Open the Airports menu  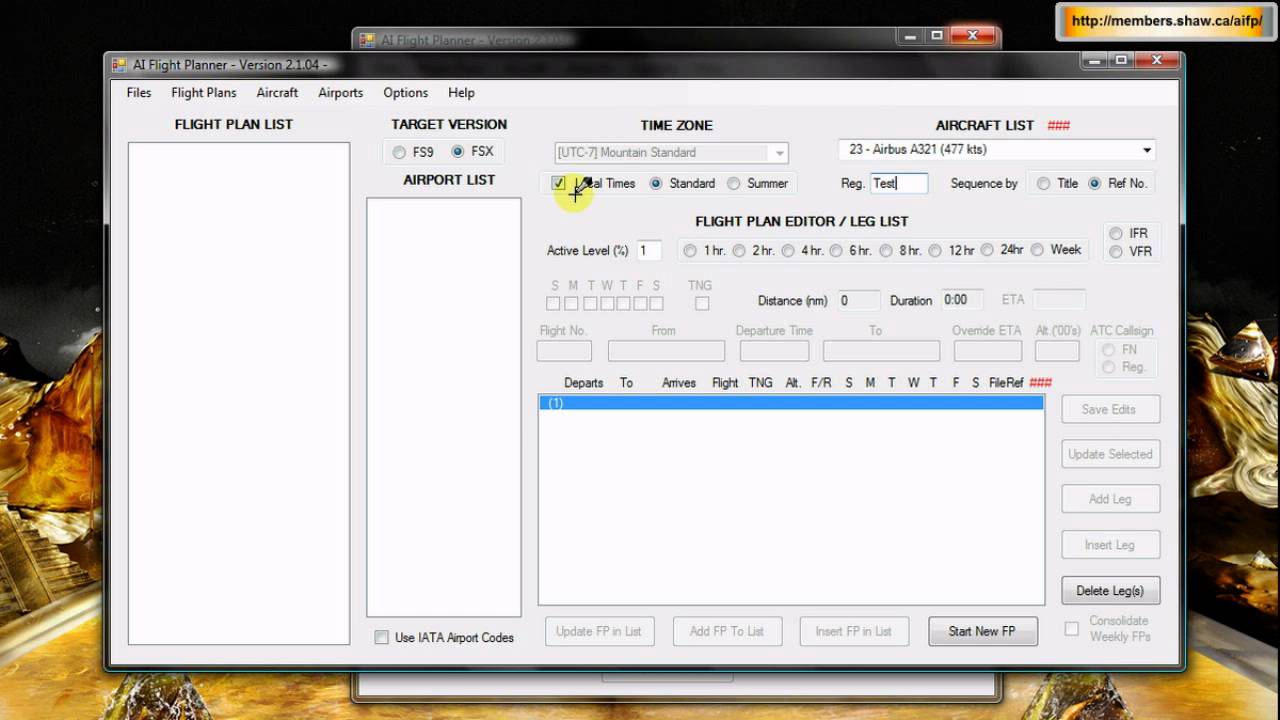tap(340, 93)
